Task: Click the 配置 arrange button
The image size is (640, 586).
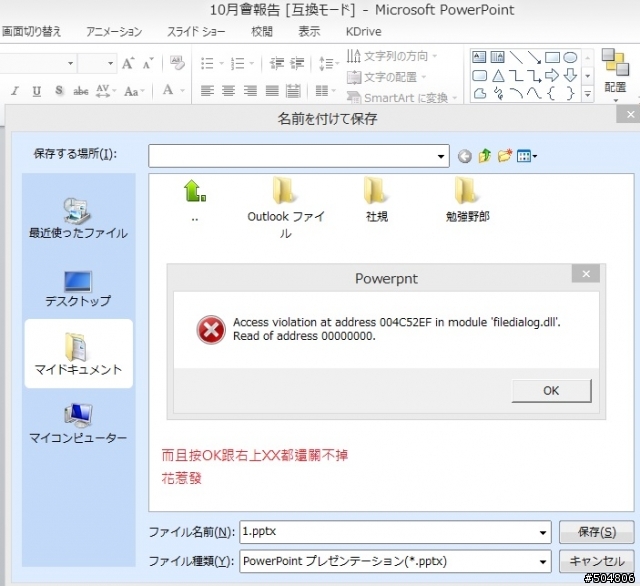Action: (615, 75)
